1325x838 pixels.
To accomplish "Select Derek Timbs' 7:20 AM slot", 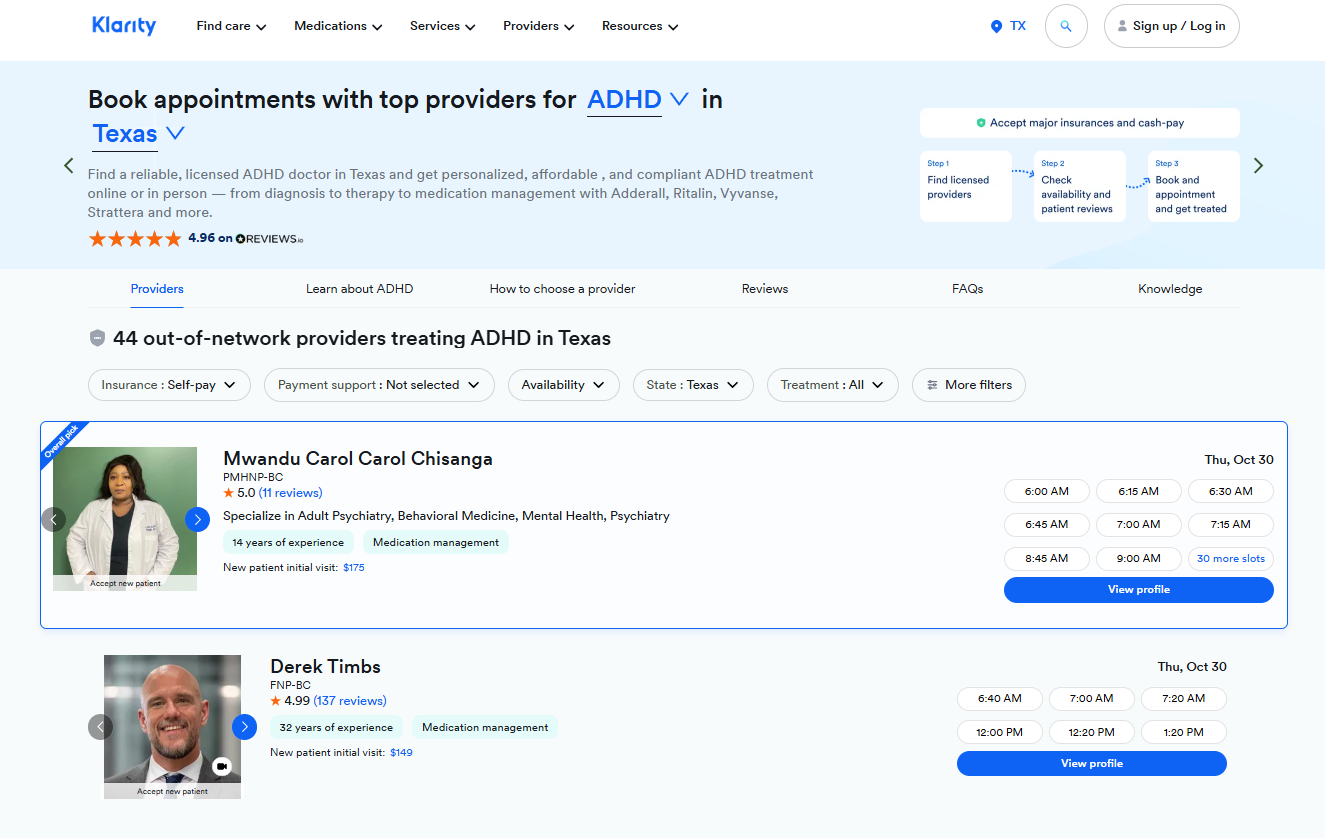I will [1184, 699].
